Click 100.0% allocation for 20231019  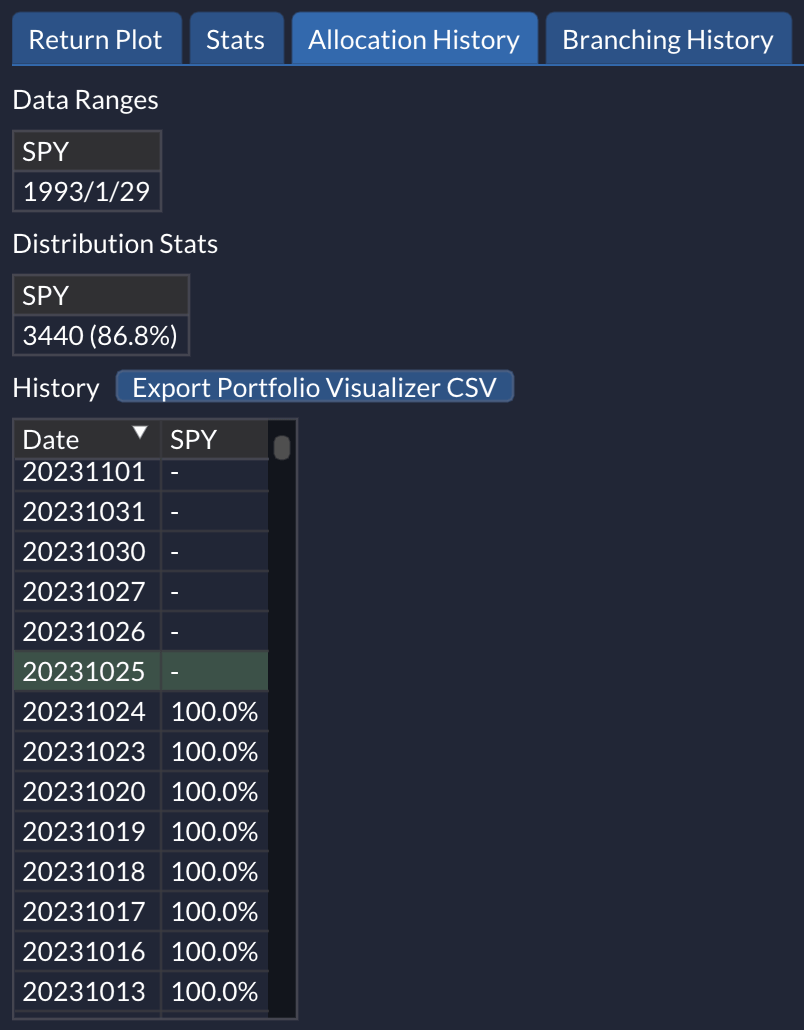(214, 832)
